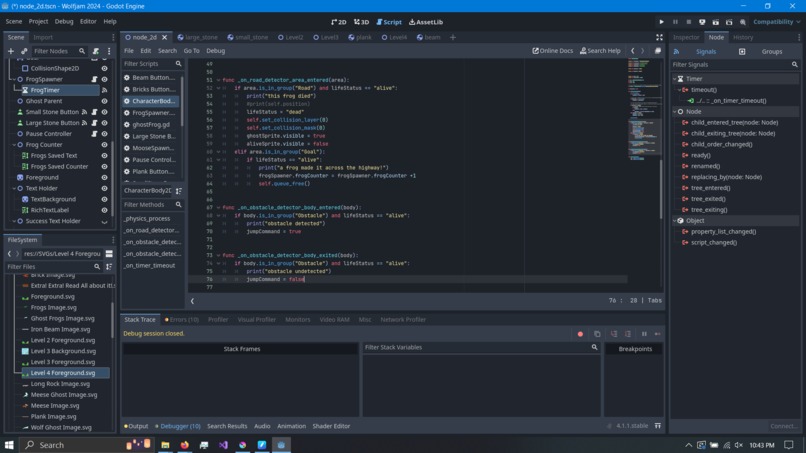Open the Debug menu in top bar

pyautogui.click(x=64, y=22)
